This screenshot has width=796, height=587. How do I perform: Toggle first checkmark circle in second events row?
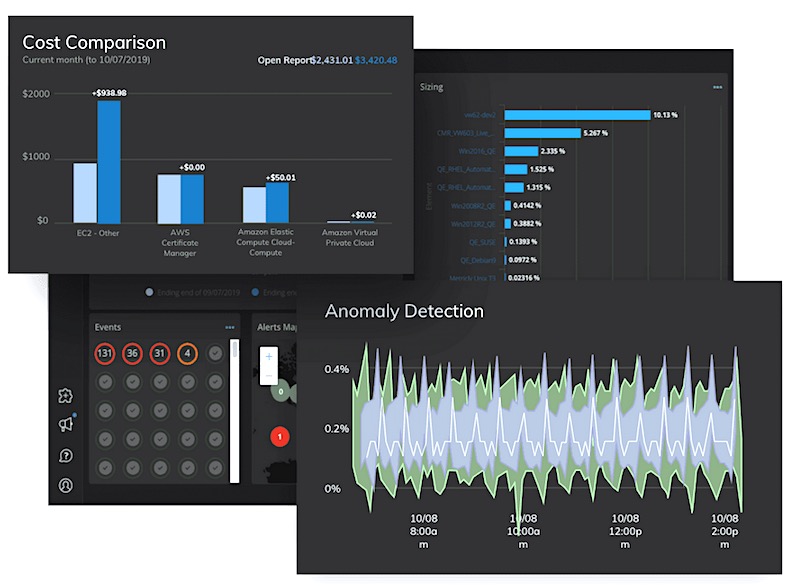tap(104, 382)
